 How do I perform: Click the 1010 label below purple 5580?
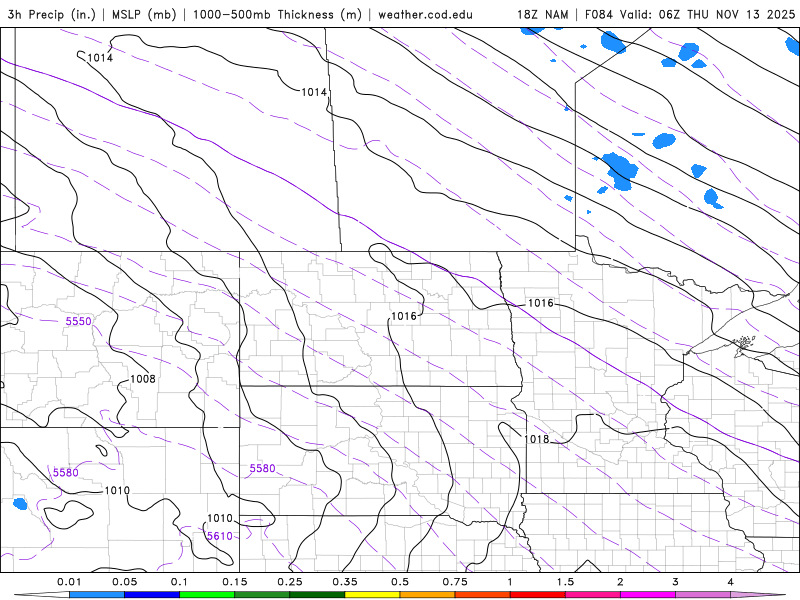pos(117,490)
